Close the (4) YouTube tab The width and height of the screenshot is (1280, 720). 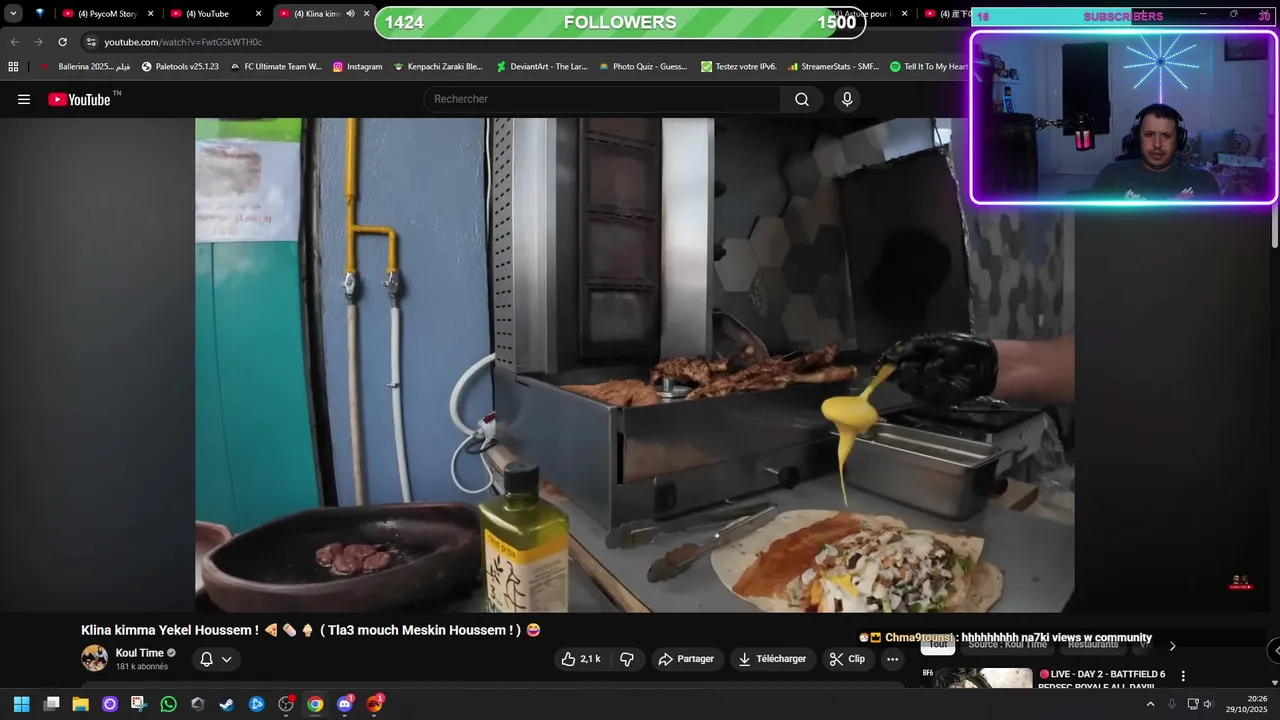258,14
